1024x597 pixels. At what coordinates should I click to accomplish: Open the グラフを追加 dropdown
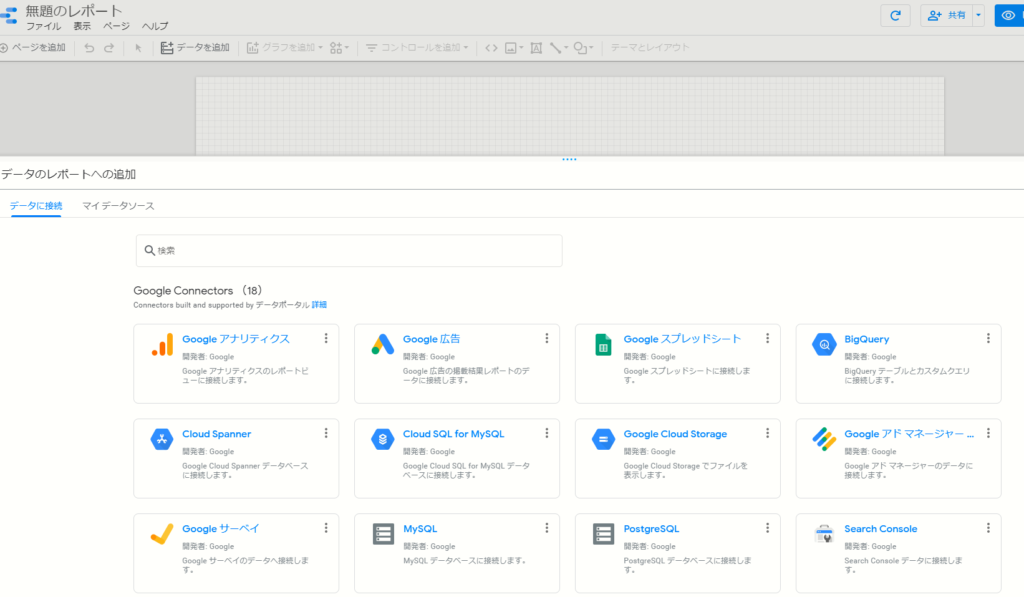click(284, 48)
